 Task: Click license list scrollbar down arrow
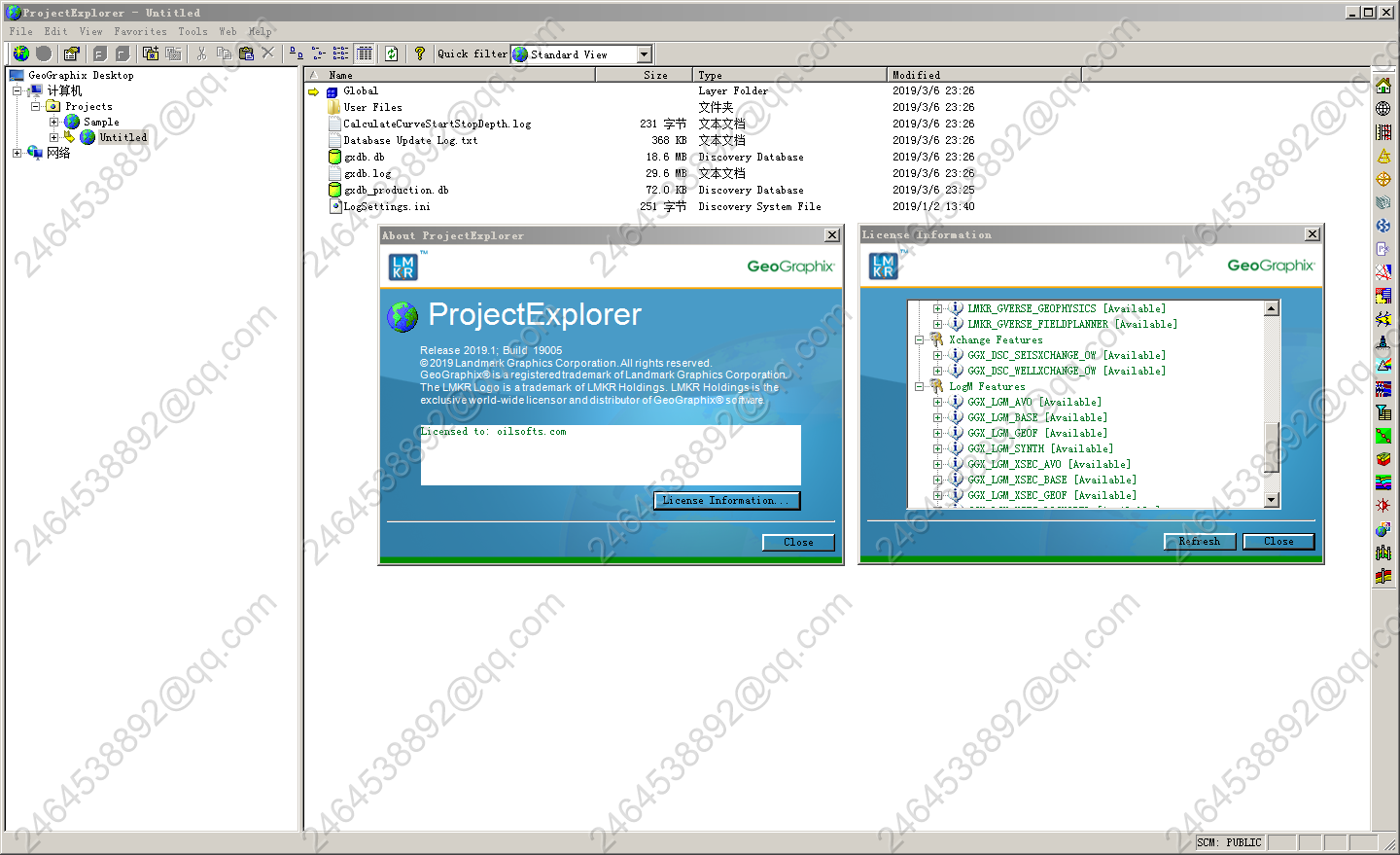(x=1271, y=499)
